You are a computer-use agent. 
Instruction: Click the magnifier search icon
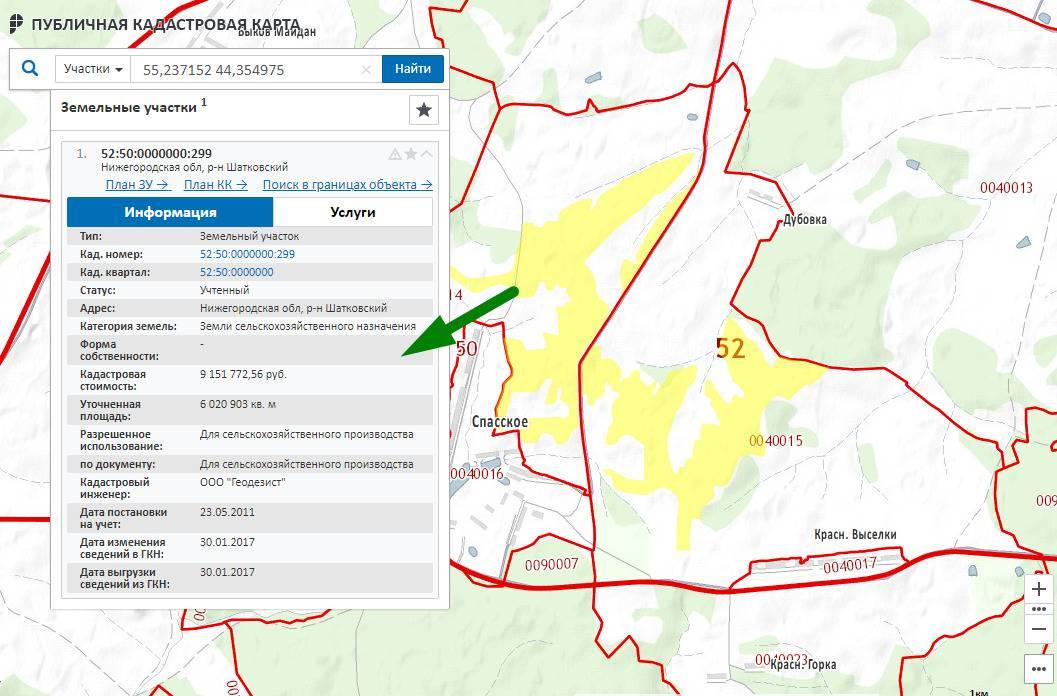(30, 69)
